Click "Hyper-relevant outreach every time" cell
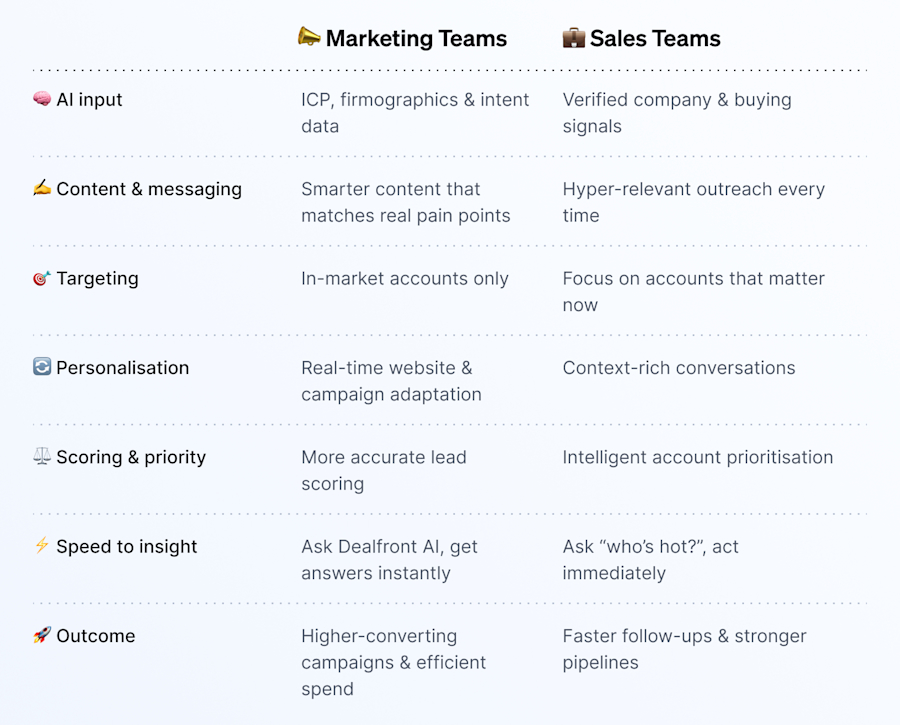Image resolution: width=900 pixels, height=725 pixels. [x=693, y=202]
